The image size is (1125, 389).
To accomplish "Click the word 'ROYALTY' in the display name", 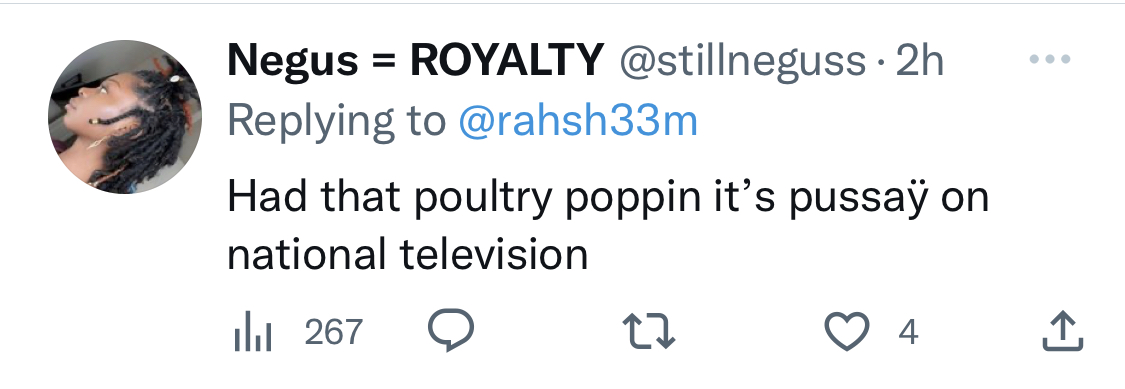I will click(x=507, y=60).
